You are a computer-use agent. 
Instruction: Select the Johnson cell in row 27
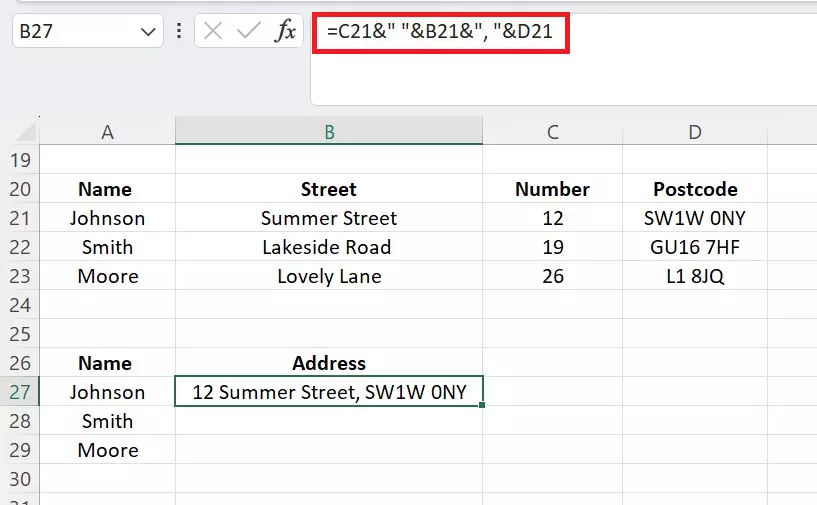[x=107, y=392]
